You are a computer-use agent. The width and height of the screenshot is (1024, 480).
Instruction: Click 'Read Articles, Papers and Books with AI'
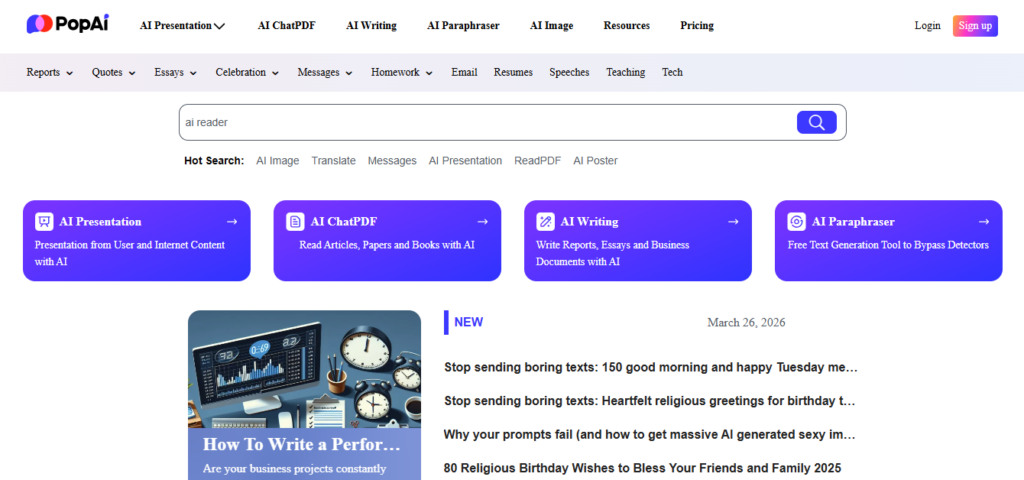point(387,245)
